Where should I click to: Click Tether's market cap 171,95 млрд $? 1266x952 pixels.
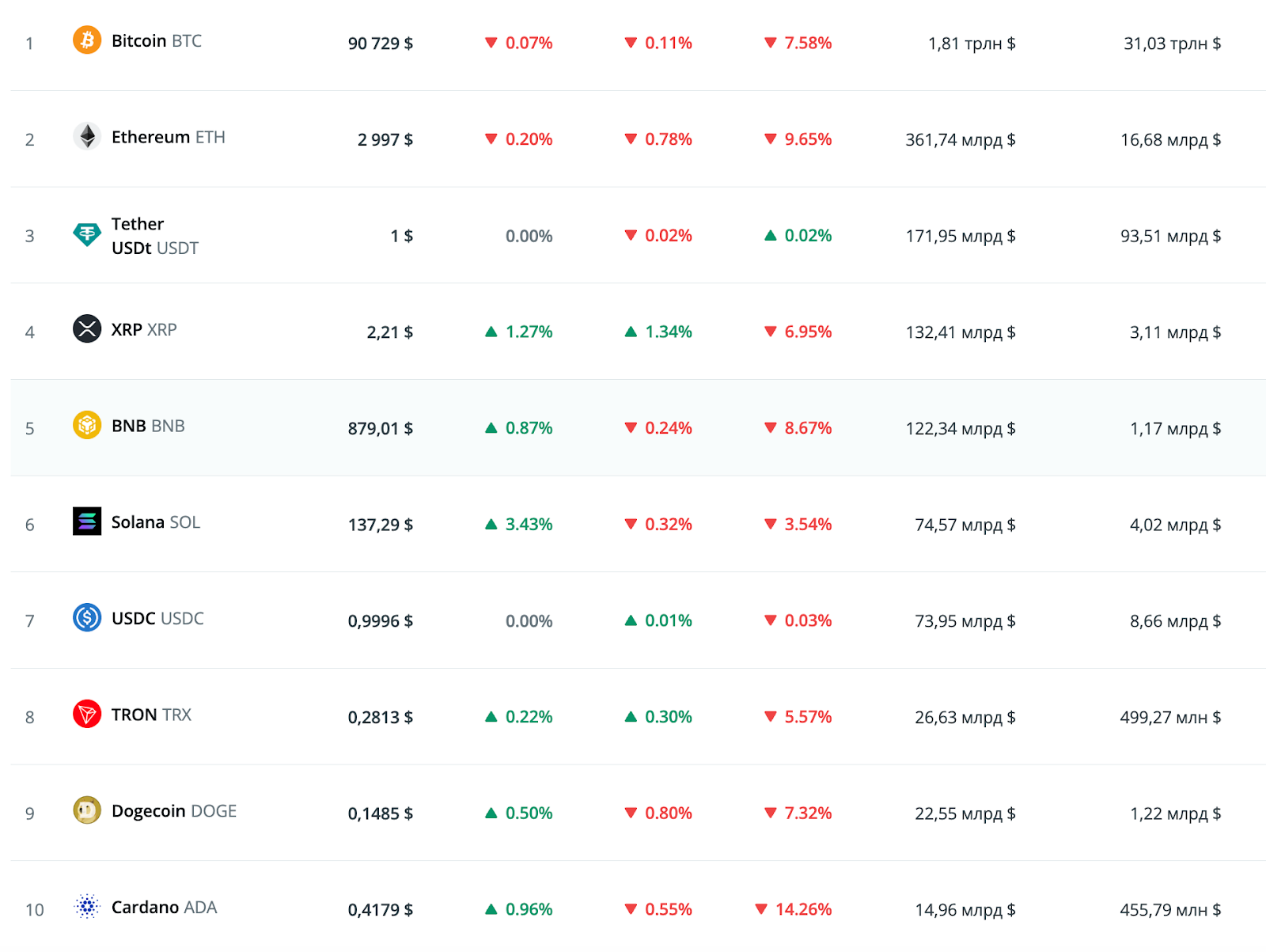pyautogui.click(x=961, y=236)
